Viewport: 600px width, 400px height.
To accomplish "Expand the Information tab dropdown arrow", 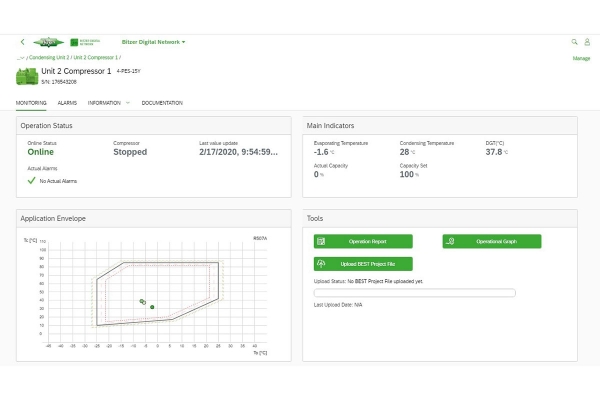I will (128, 103).
